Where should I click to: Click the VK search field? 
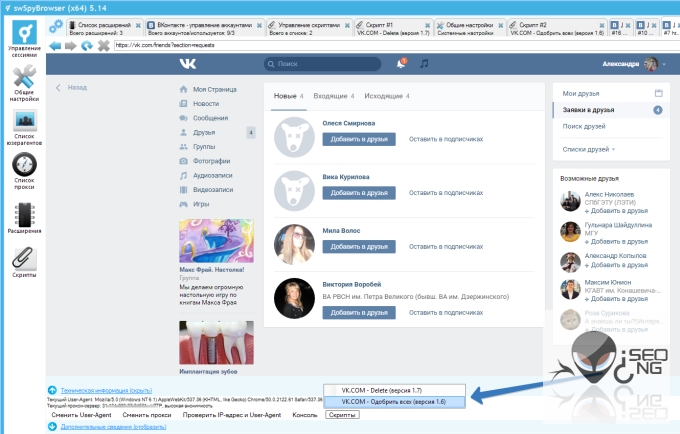click(322, 64)
